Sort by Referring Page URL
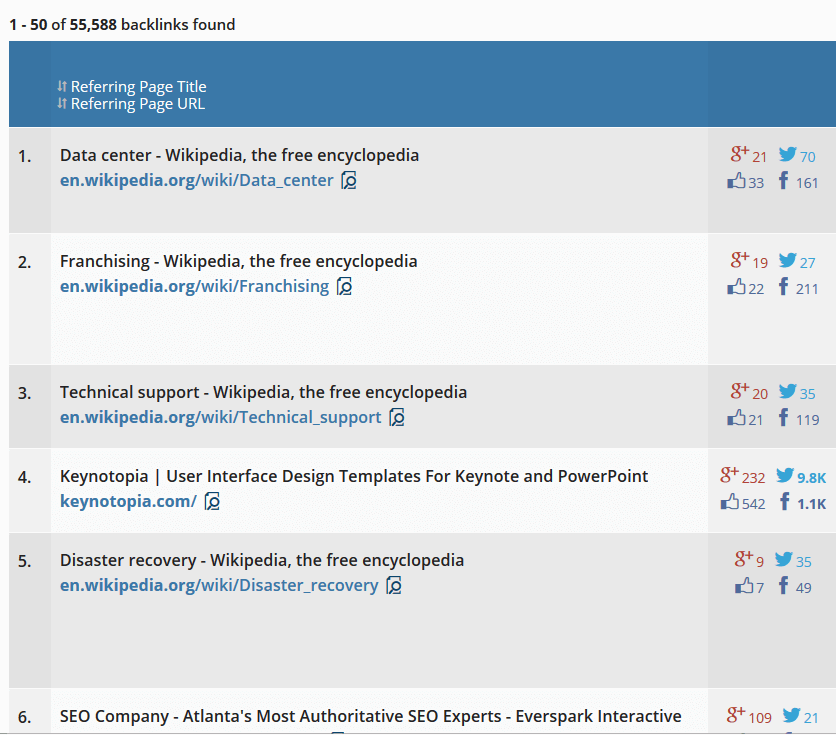 (138, 103)
